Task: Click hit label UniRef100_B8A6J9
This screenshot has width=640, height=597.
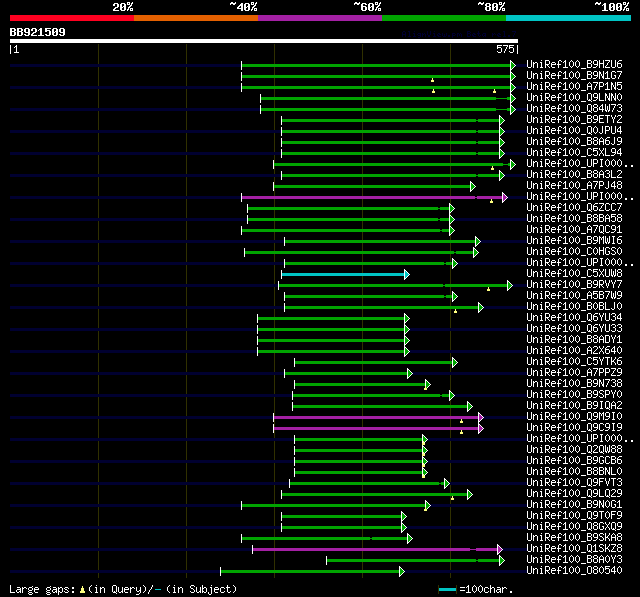Action: tap(574, 142)
